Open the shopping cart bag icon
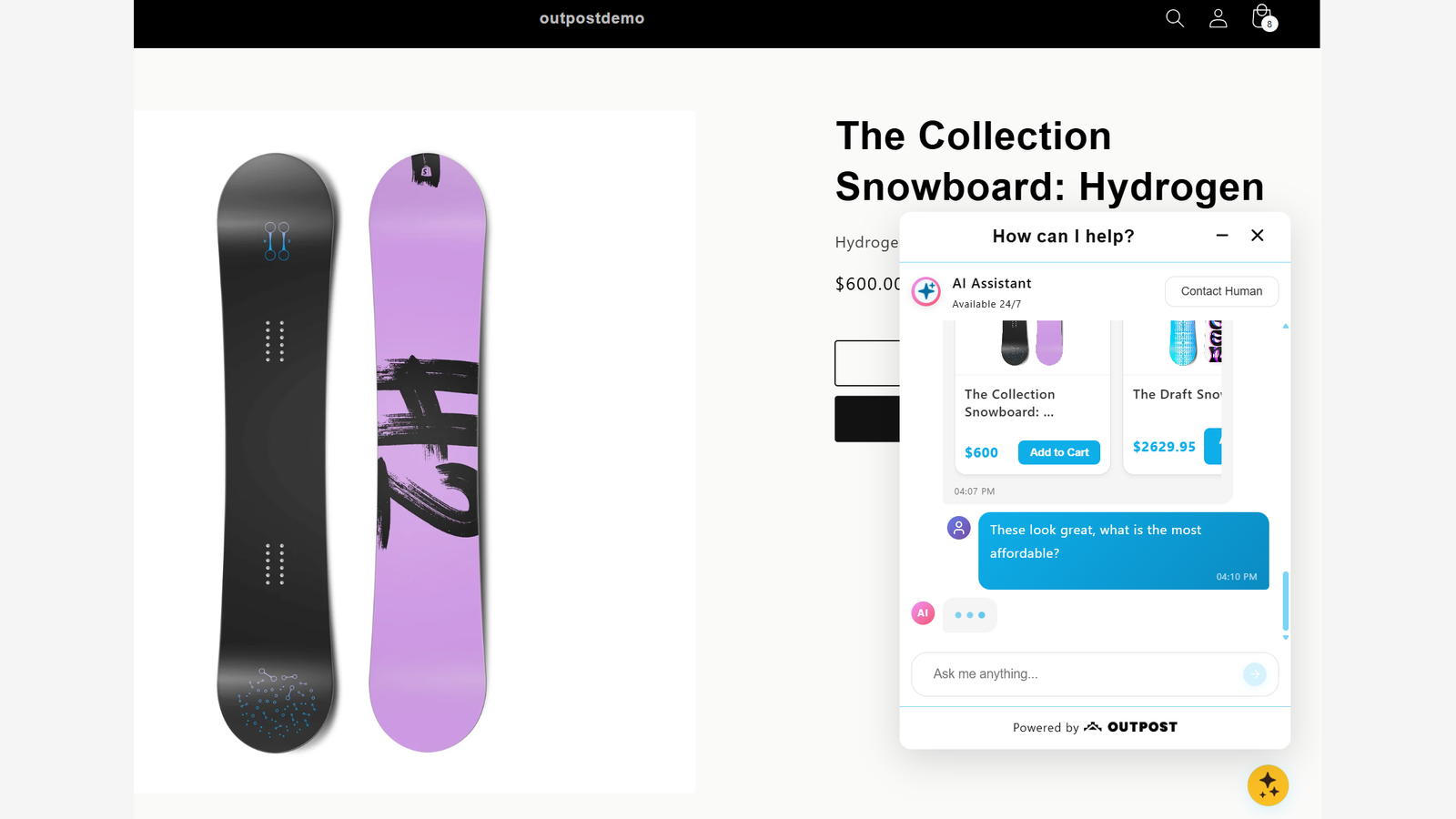The width and height of the screenshot is (1456, 819). coord(1263,17)
